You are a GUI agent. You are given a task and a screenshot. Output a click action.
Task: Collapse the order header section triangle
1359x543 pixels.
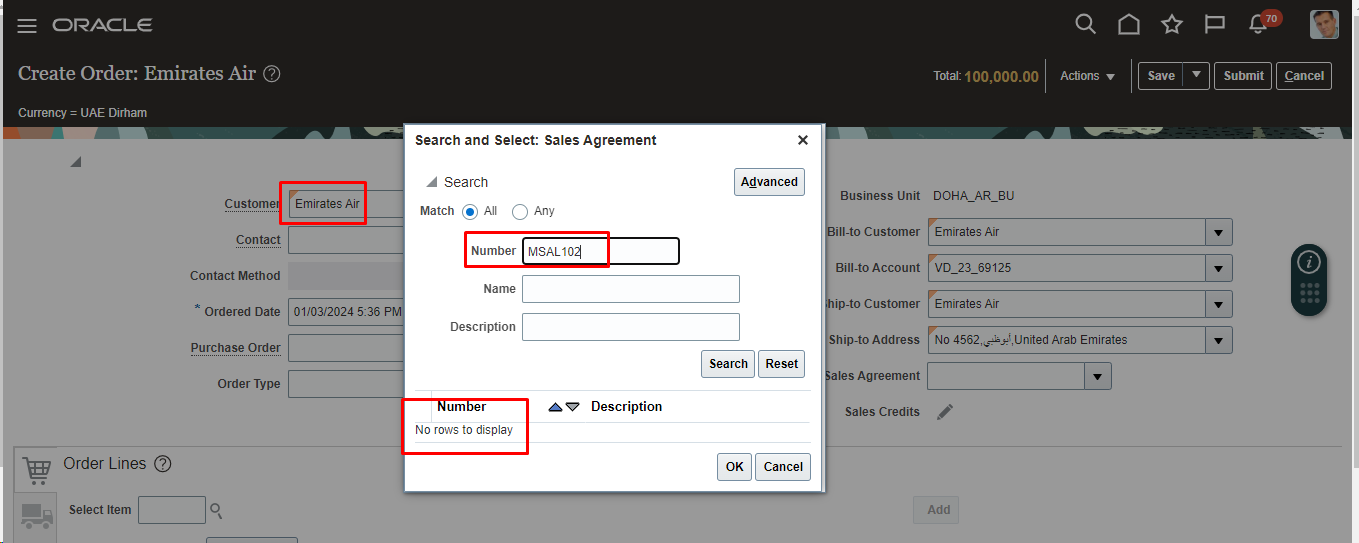click(x=75, y=161)
